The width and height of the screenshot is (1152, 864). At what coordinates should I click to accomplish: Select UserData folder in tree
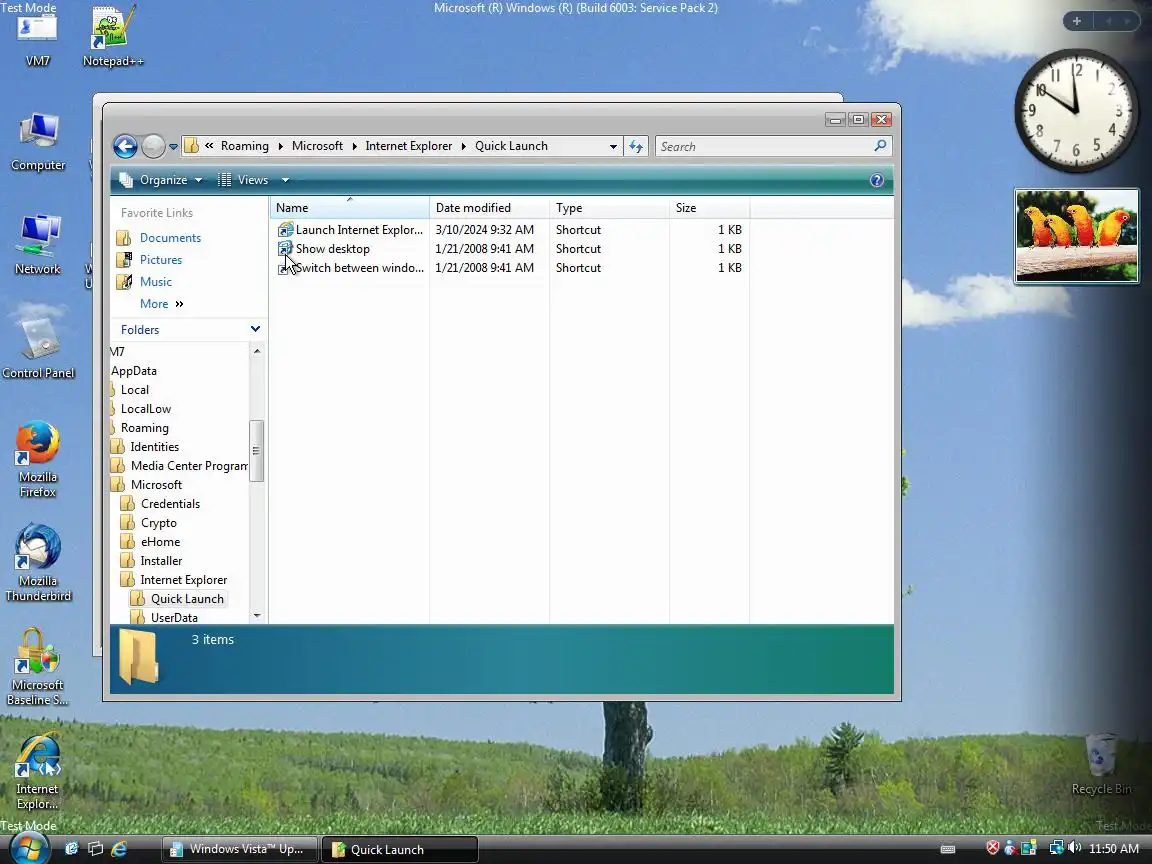[x=174, y=618]
